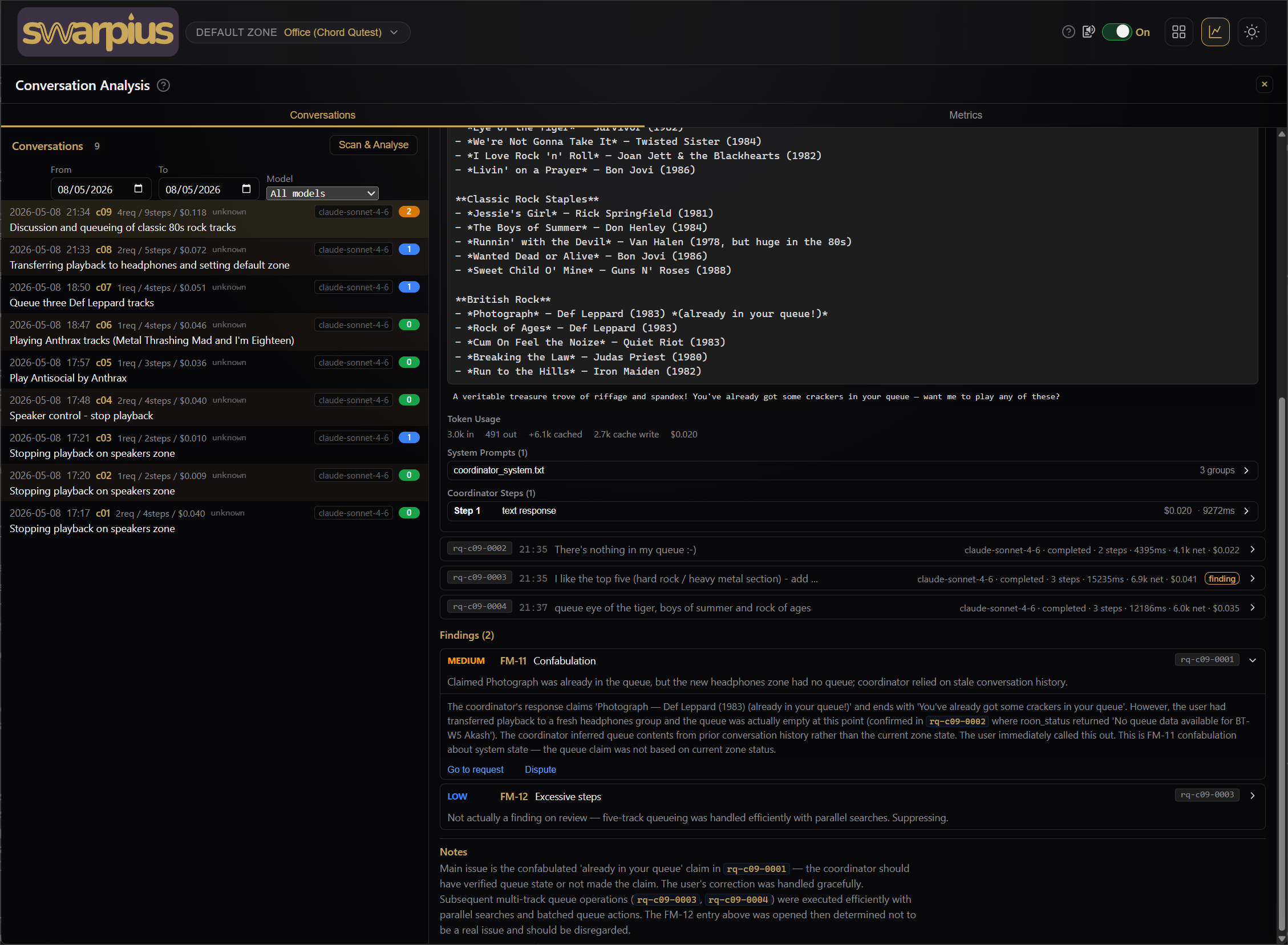Expand the FM-12 Excessive steps finding

click(1253, 796)
